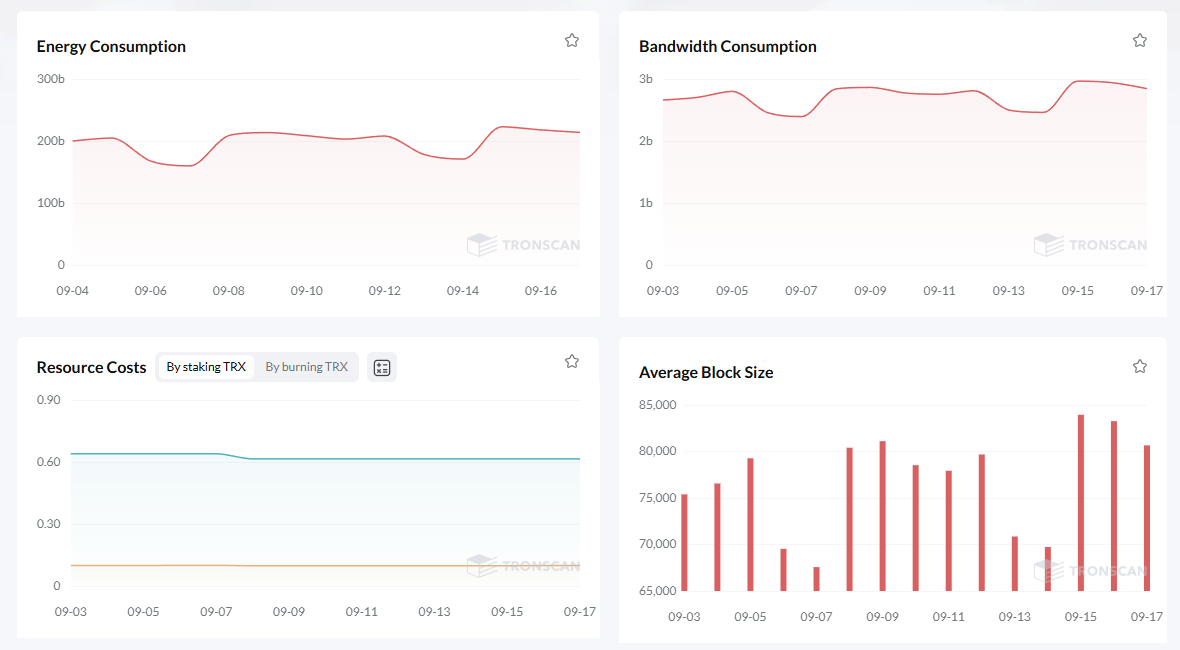This screenshot has height=650, width=1180.
Task: Click the 09-10 axis label under Energy Consumption
Action: [x=307, y=291]
